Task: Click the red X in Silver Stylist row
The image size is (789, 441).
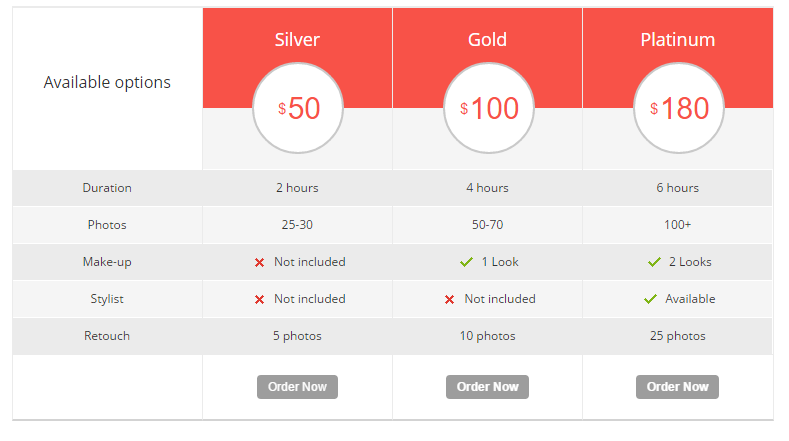Action: [x=259, y=299]
